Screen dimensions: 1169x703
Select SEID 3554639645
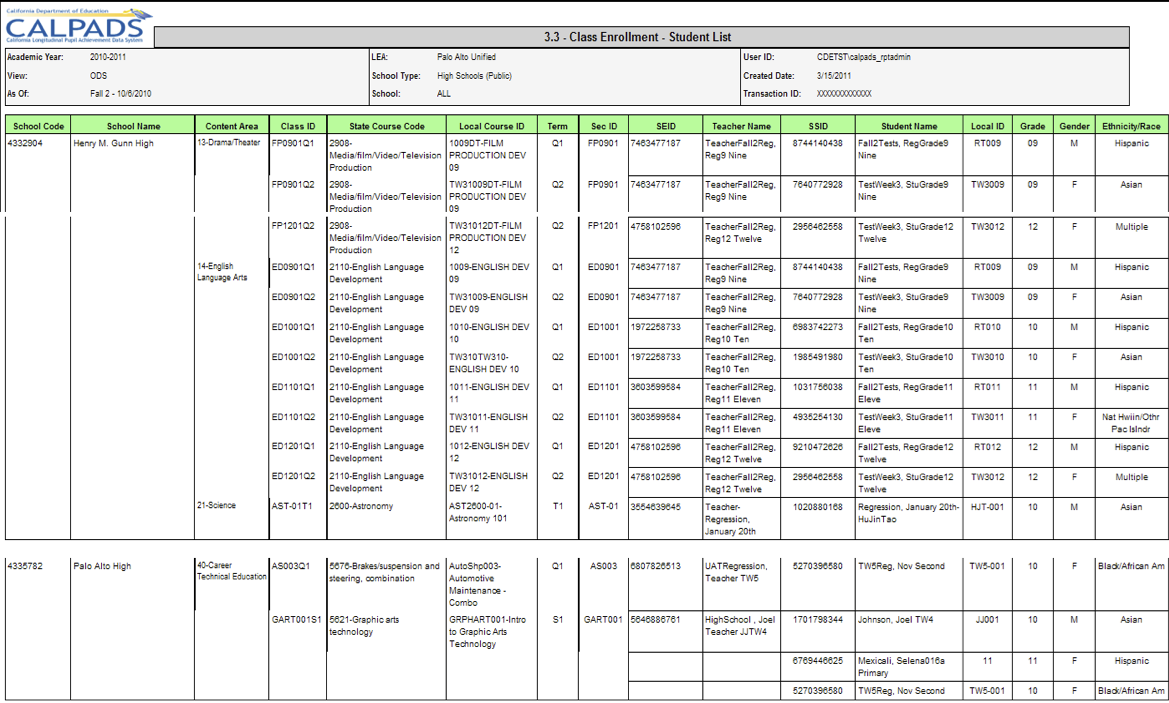(655, 506)
